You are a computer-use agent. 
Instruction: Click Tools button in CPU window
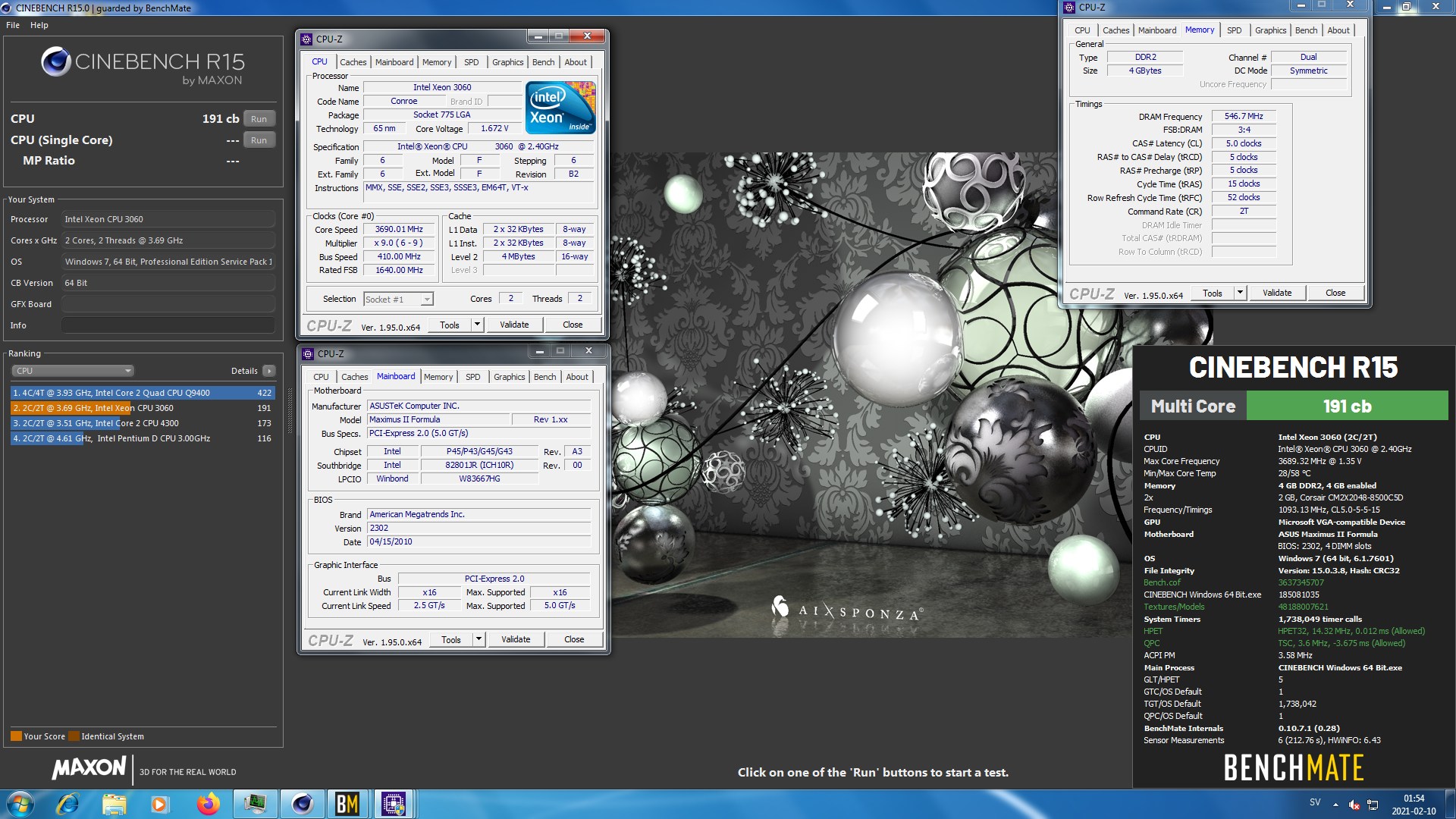[450, 325]
